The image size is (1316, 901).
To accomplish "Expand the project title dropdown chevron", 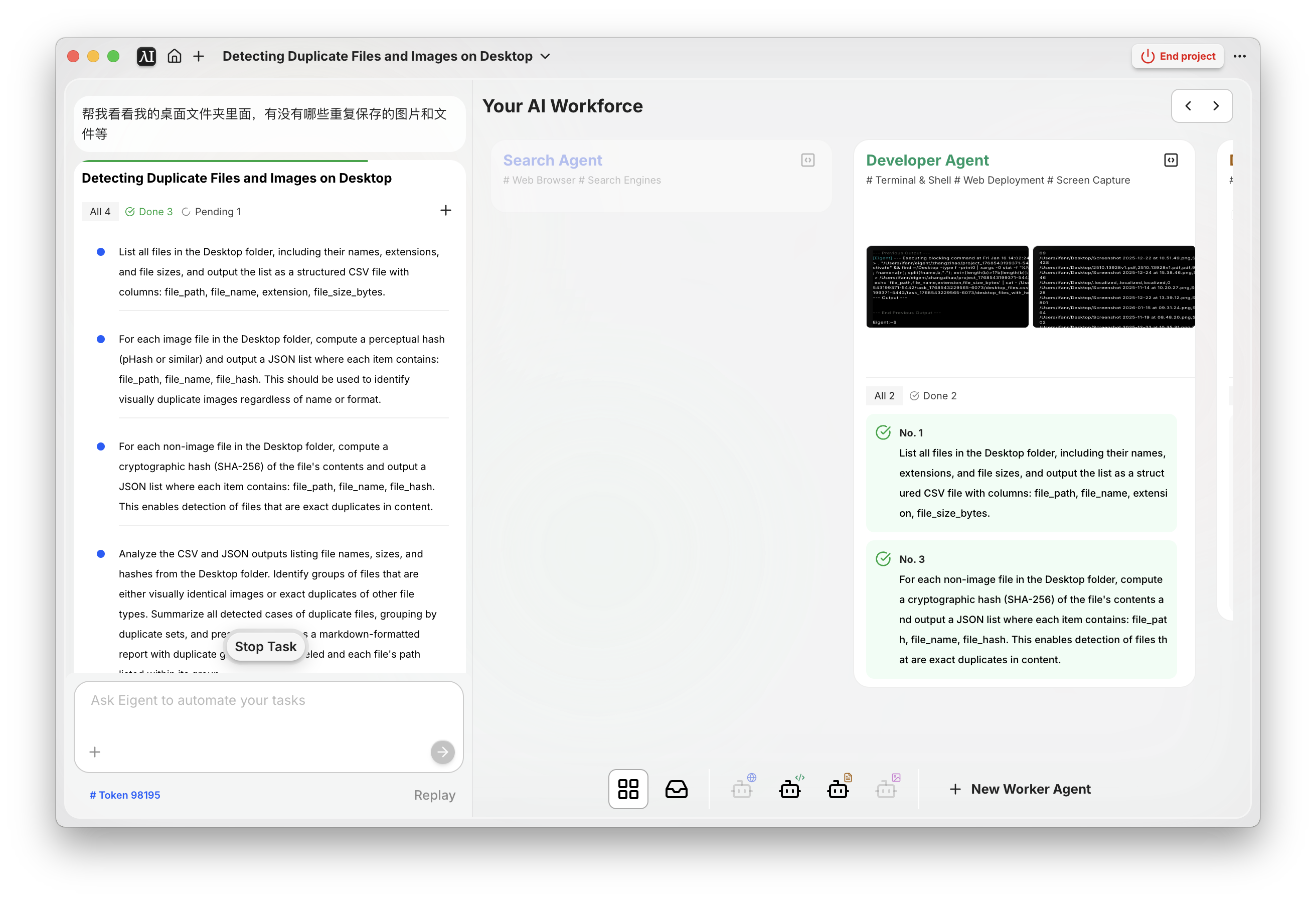I will [545, 56].
